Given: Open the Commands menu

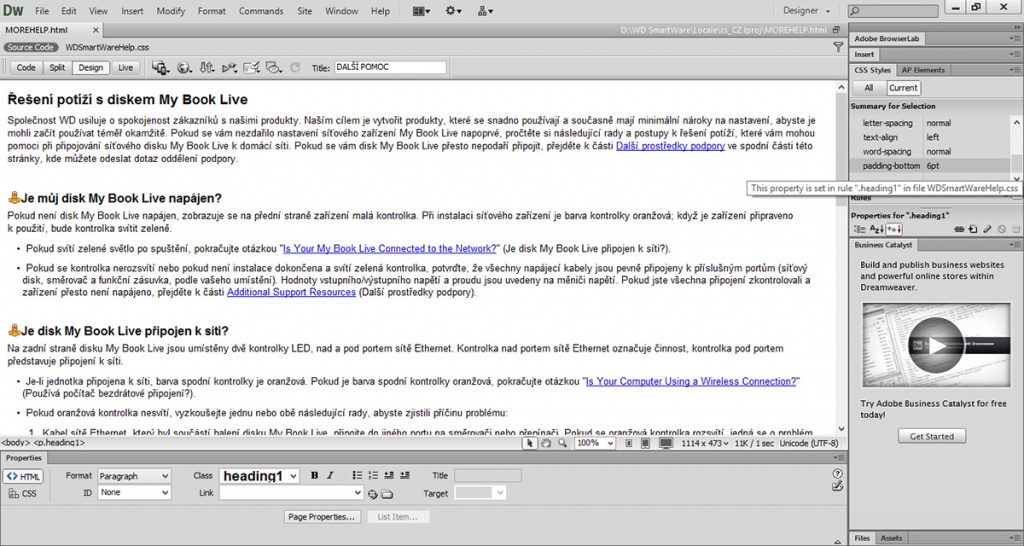Looking at the screenshot, I should (261, 11).
